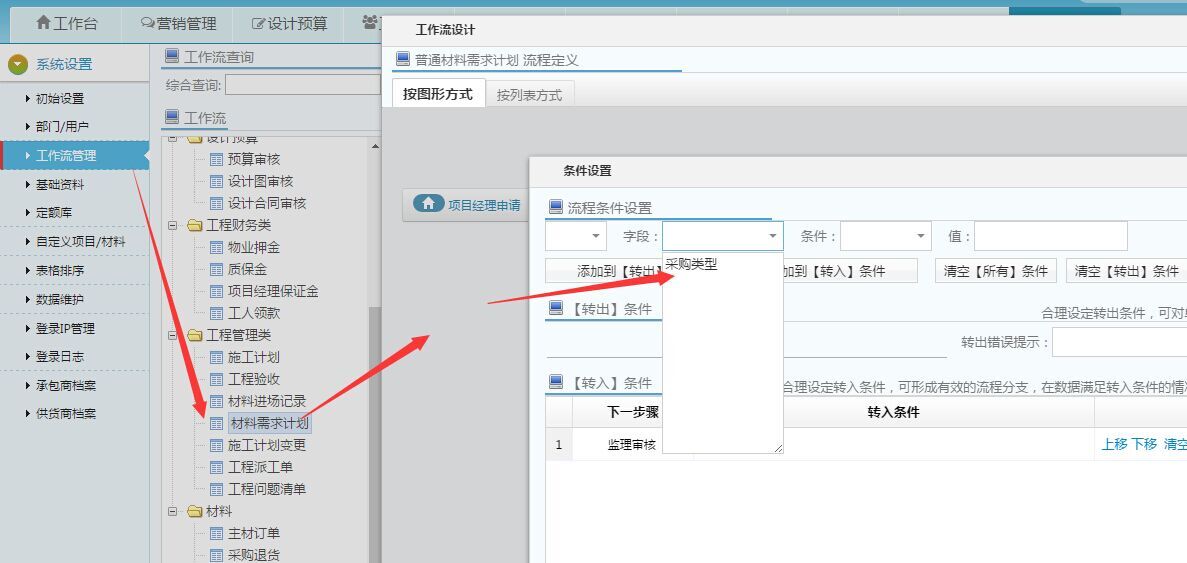Open 初始设置 in the sidebar

coord(60,98)
